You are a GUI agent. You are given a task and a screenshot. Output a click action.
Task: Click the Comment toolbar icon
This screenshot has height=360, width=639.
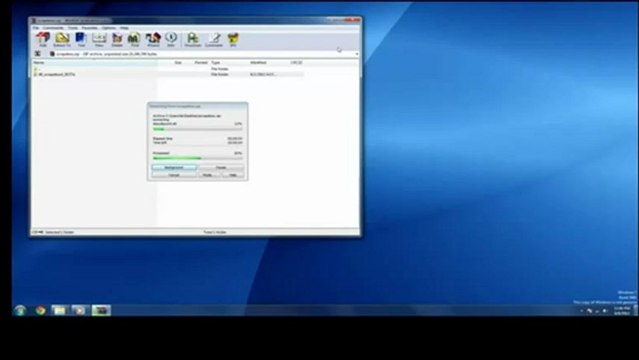point(214,39)
